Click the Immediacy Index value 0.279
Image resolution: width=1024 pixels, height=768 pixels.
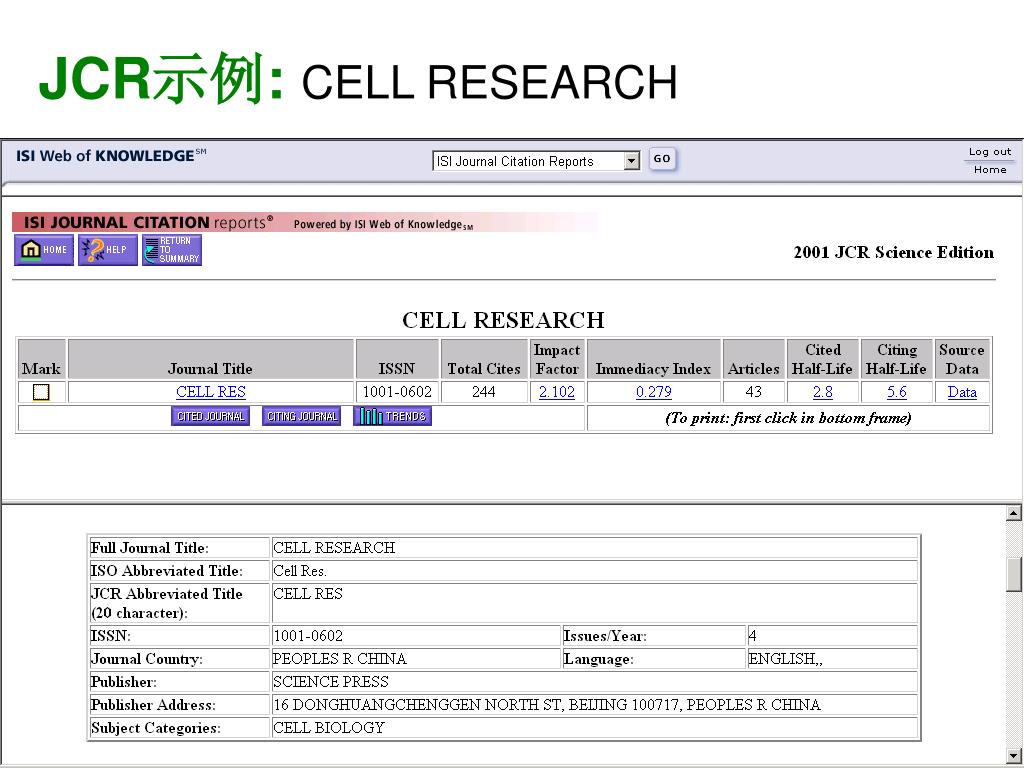click(654, 392)
